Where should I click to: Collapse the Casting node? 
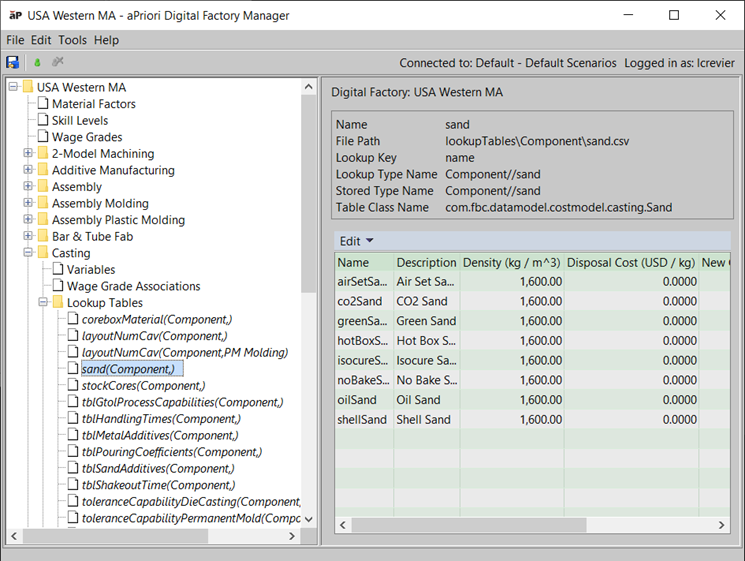(28, 253)
